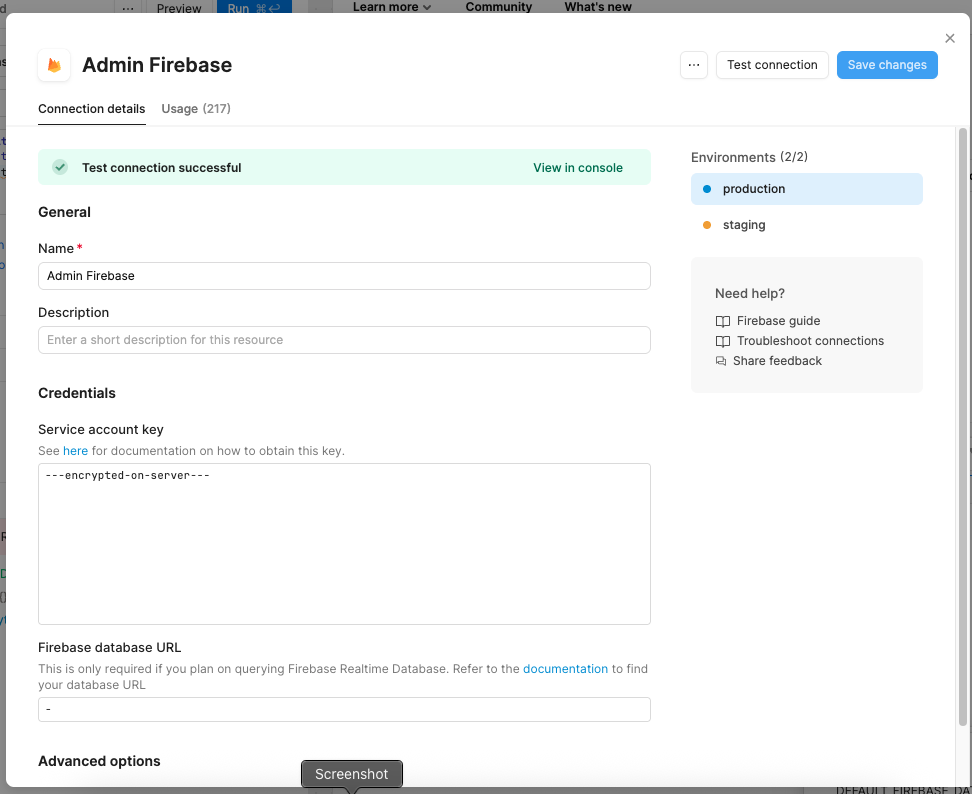The image size is (972, 794).
Task: Save changes to the resource
Action: [887, 65]
